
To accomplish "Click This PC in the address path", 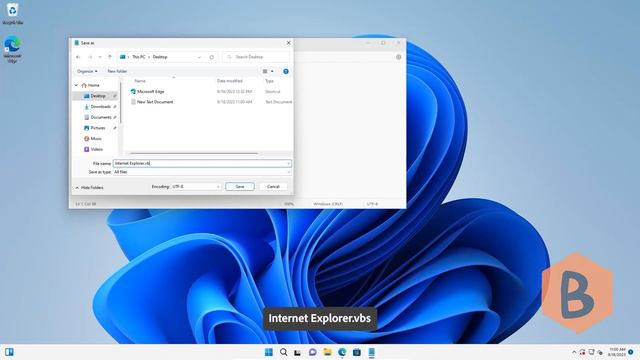I will pos(138,57).
